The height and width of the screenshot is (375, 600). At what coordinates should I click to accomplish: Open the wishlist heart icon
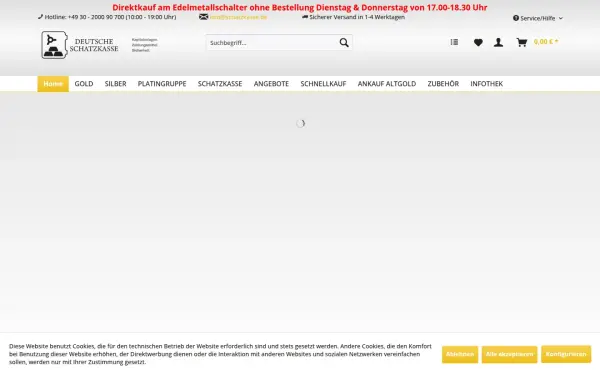tap(478, 42)
